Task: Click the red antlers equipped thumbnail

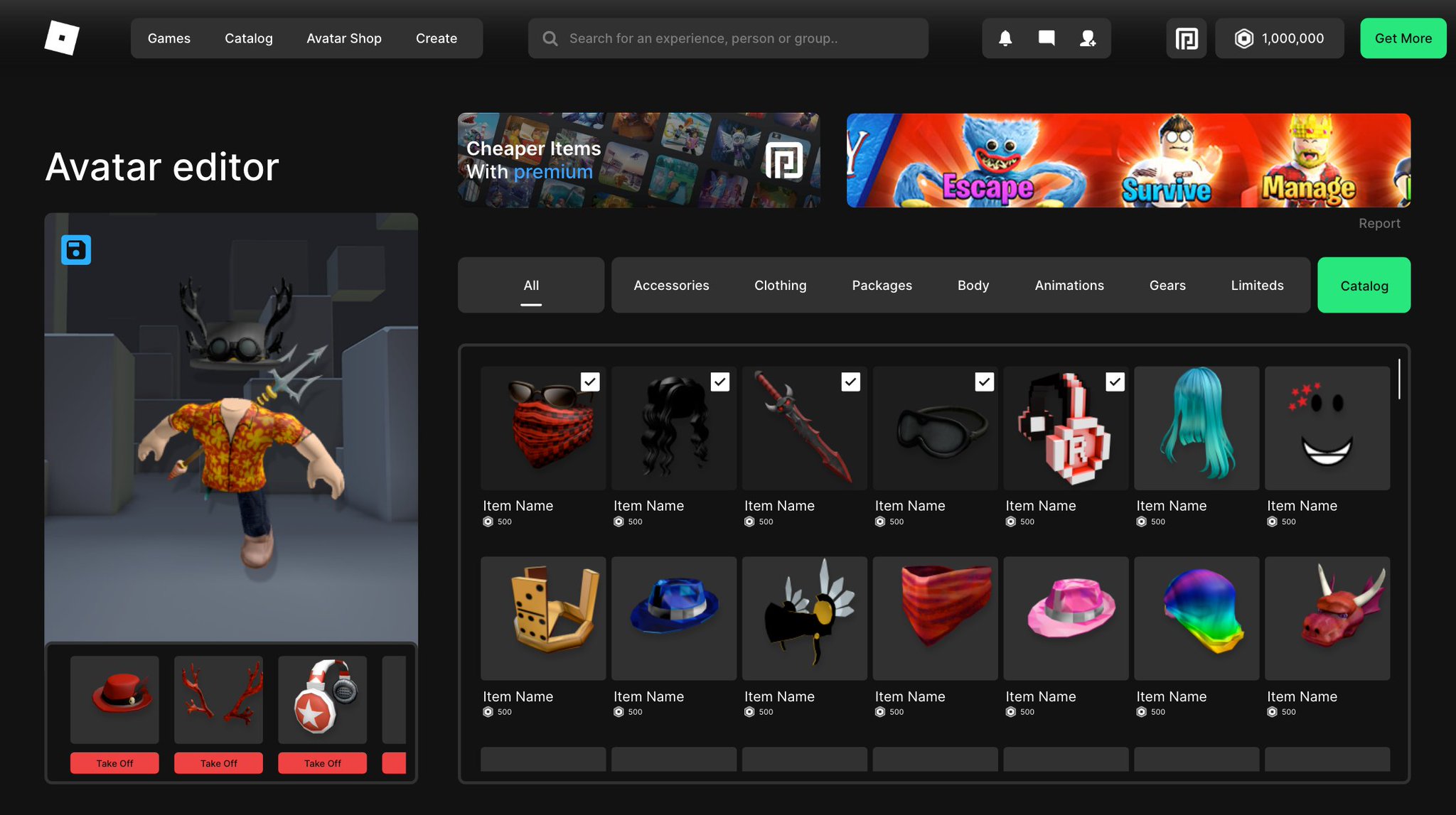Action: pos(218,700)
